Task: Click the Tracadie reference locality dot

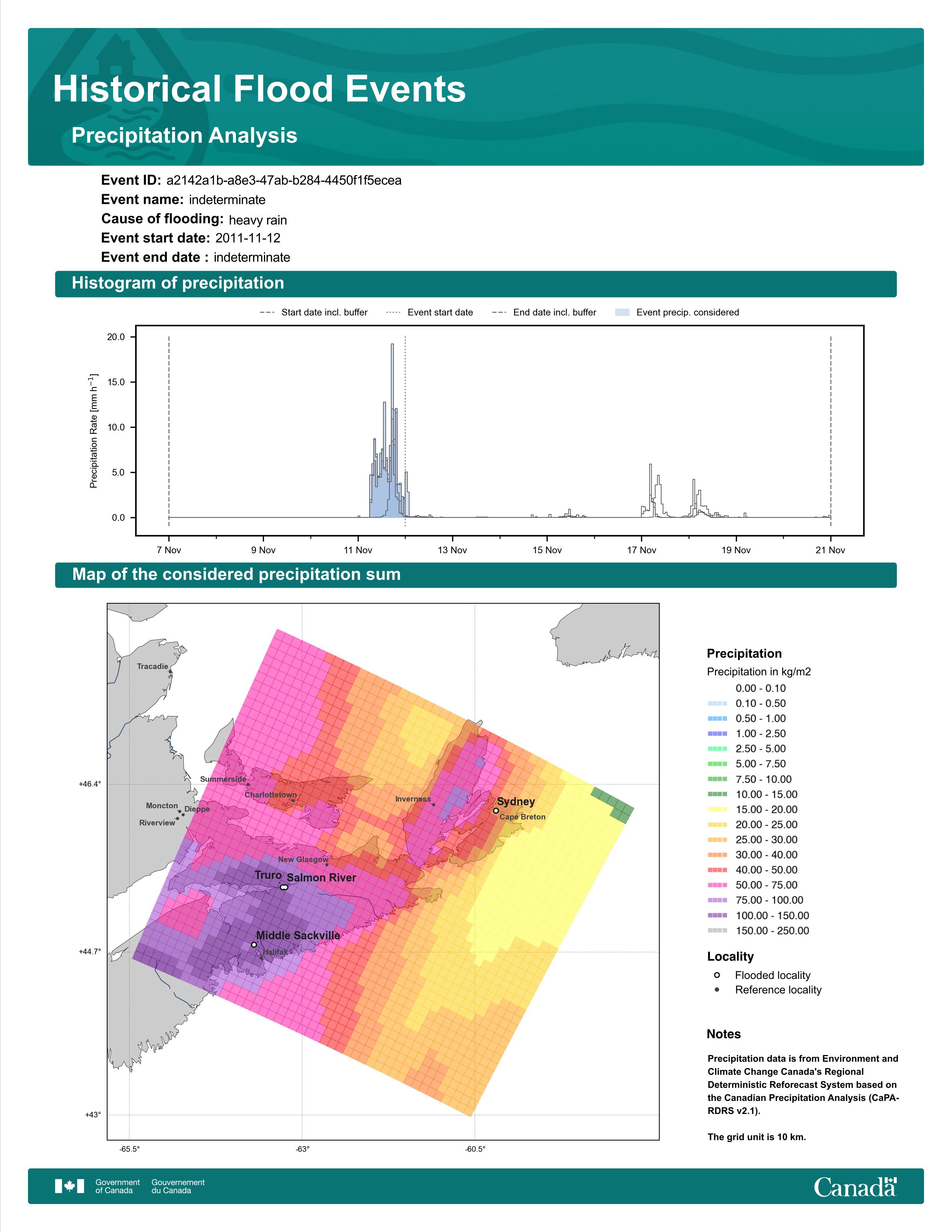Action: [170, 672]
